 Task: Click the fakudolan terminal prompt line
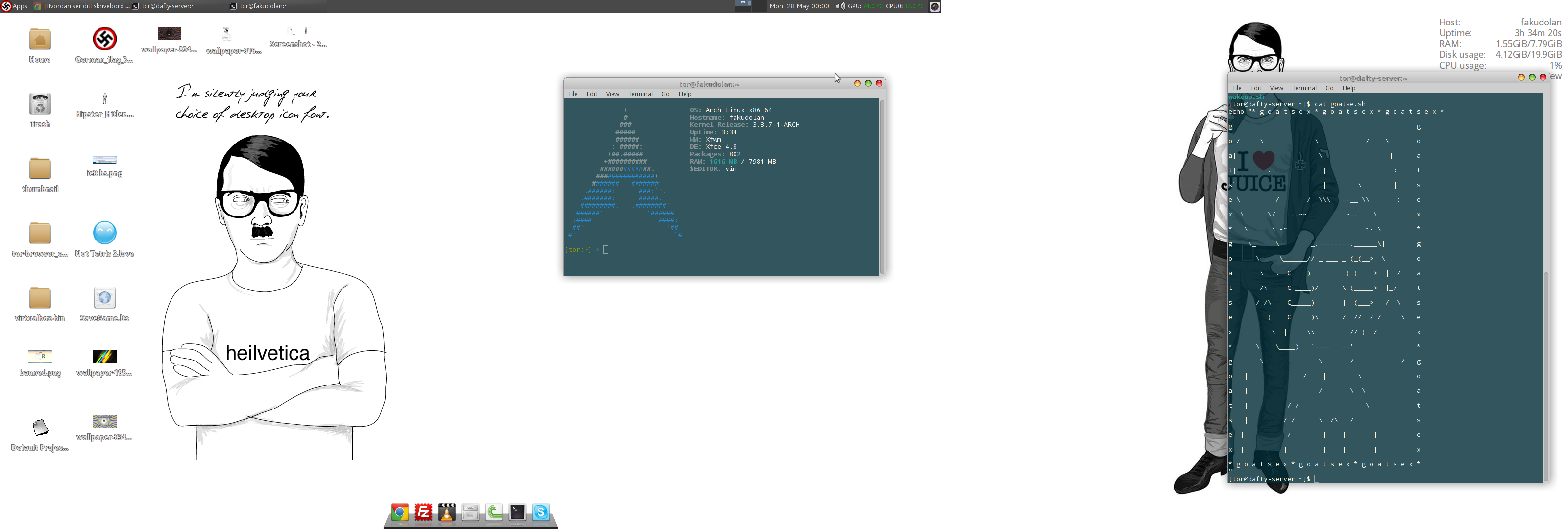point(587,250)
